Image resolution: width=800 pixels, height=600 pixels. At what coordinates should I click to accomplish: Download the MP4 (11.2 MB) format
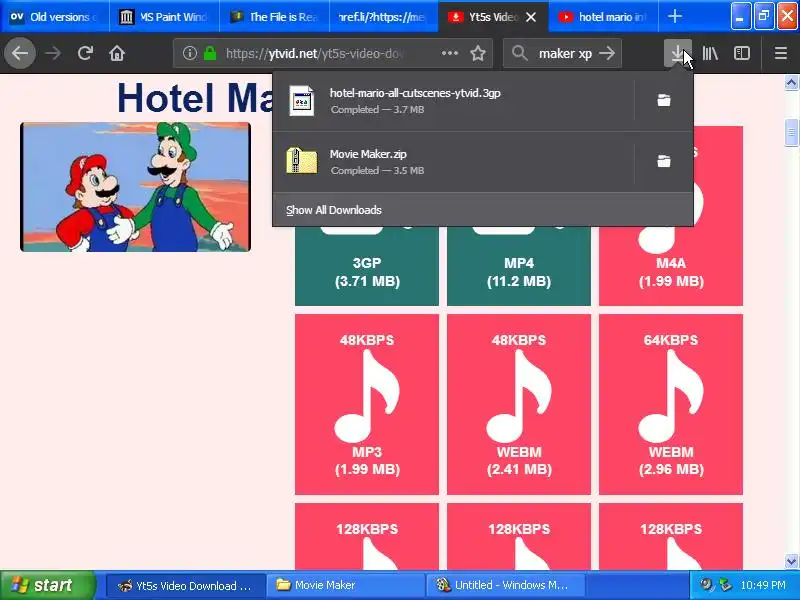[x=518, y=265]
